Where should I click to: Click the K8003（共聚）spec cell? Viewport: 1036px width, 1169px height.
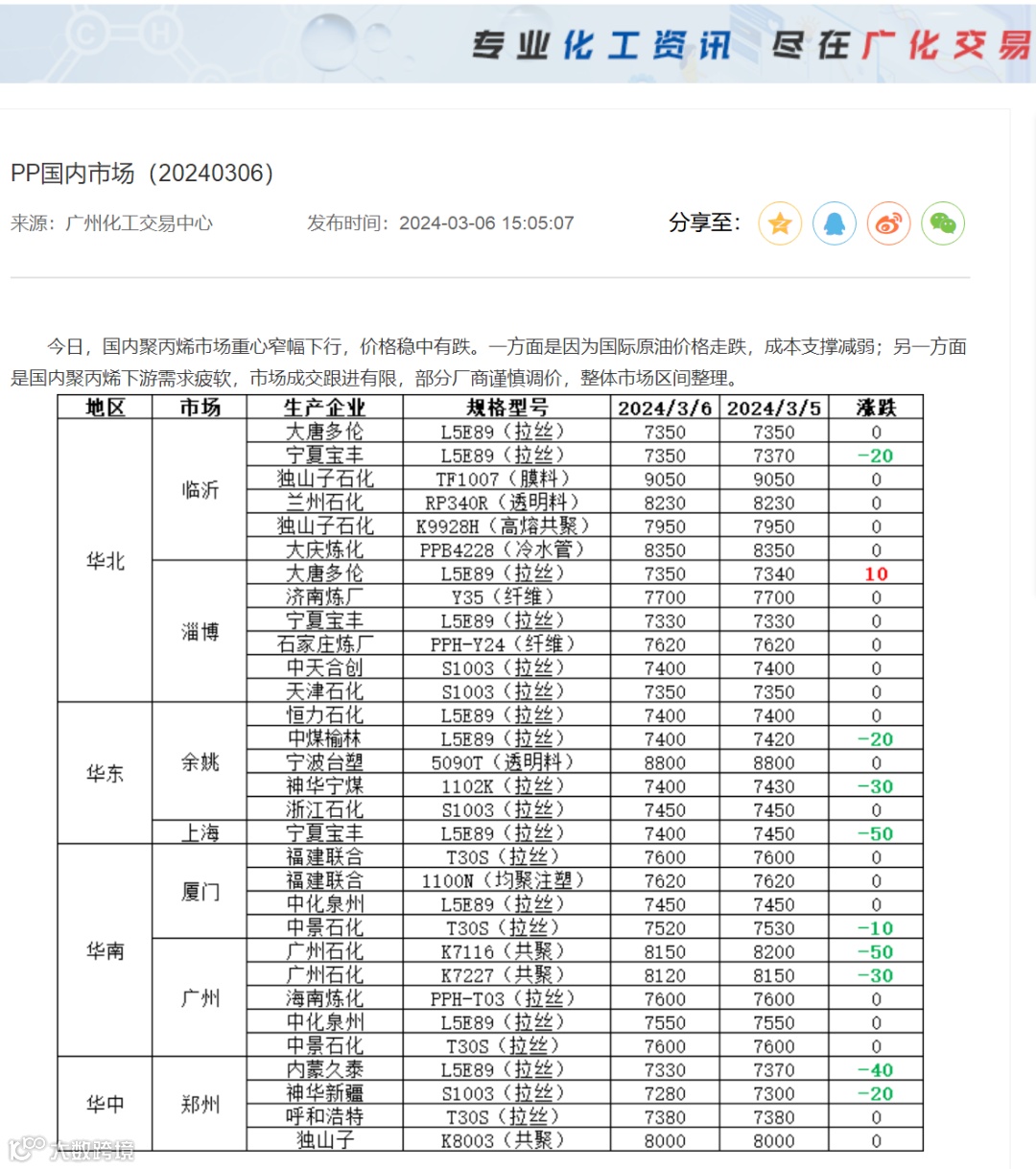[507, 1140]
